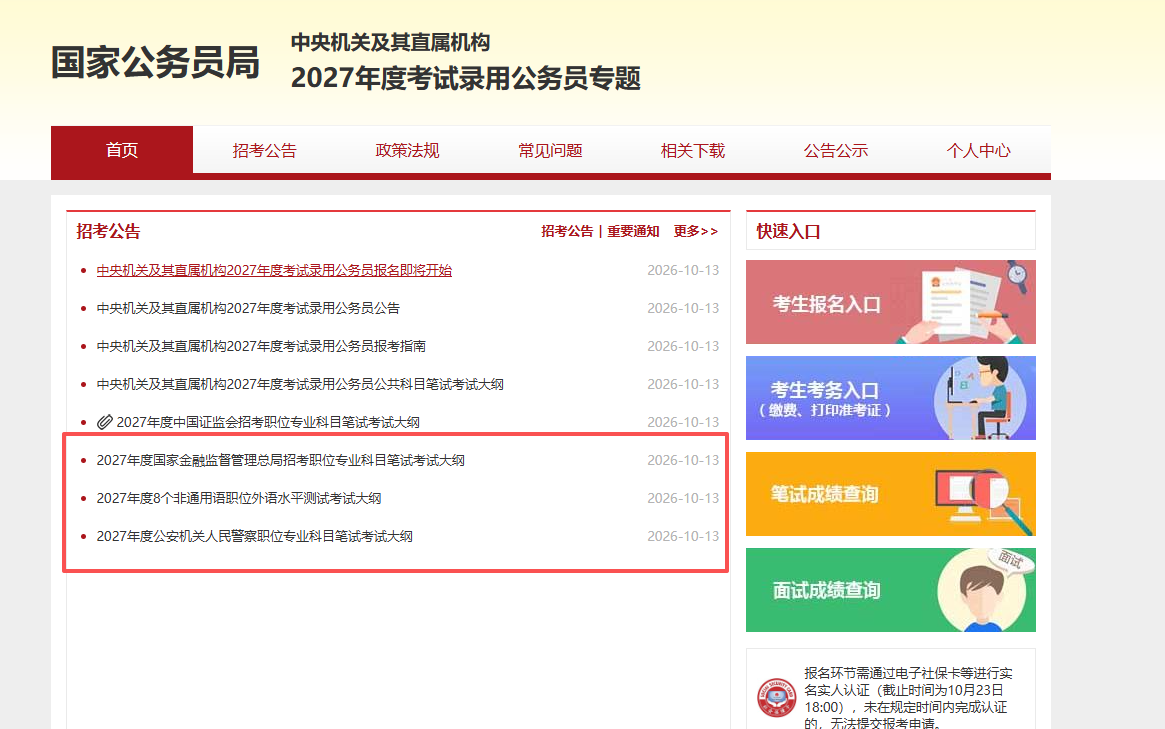Open the 相关下载 navigation tab
The width and height of the screenshot is (1165, 729).
(x=692, y=150)
